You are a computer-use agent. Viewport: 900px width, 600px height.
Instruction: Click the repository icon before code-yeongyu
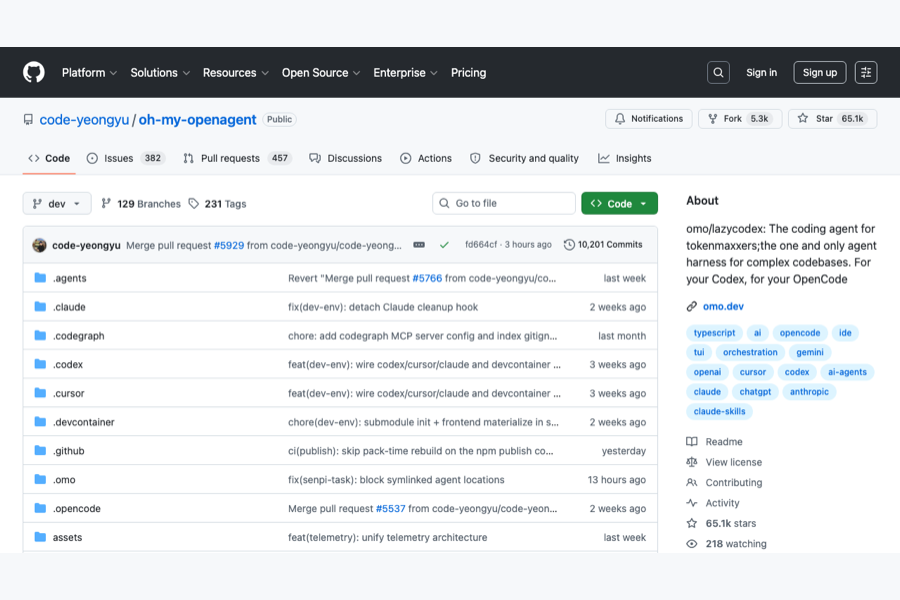[x=28, y=119]
